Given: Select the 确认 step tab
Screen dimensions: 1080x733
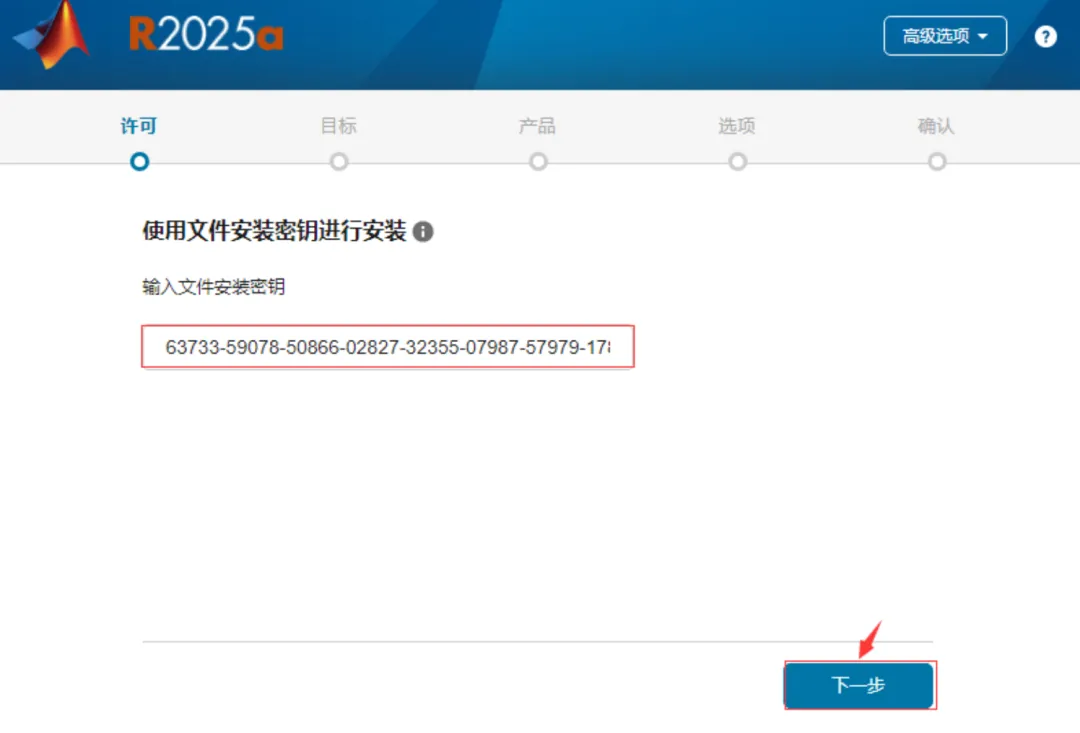Looking at the screenshot, I should coord(936,126).
